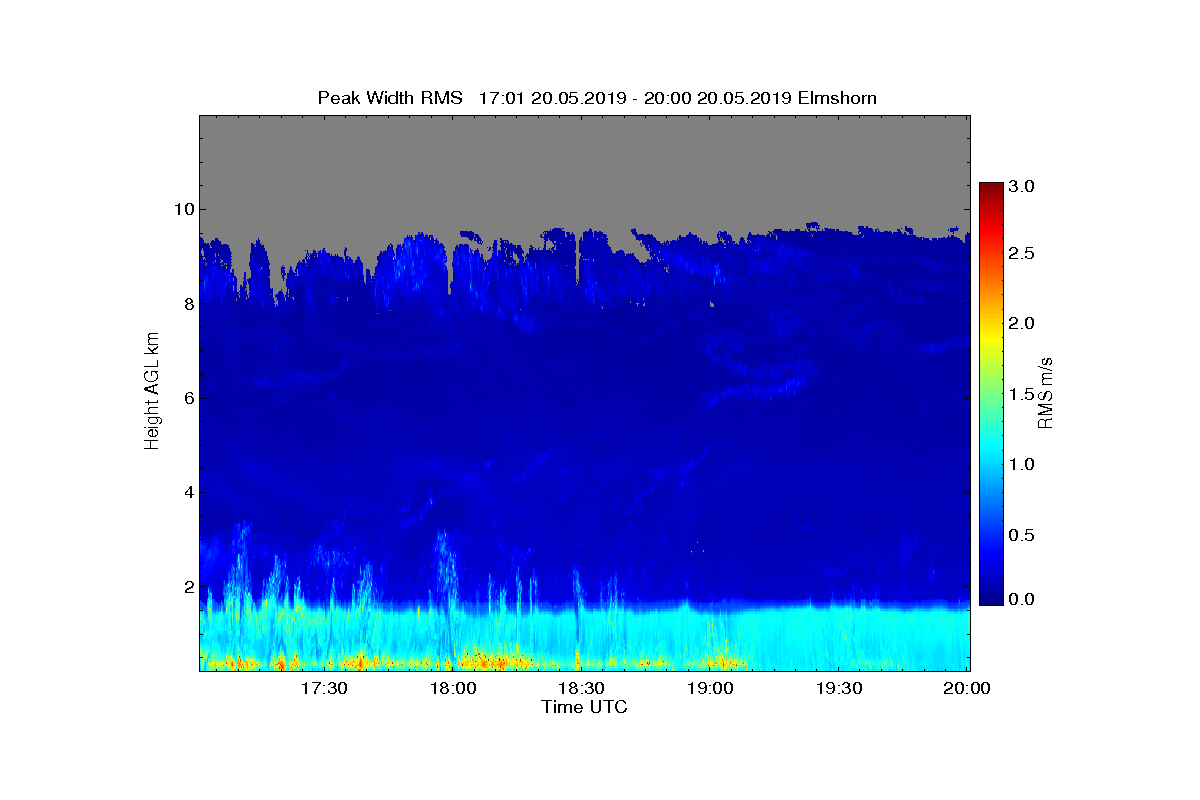Select the 19:00 time tick label
1200x800 pixels.
tap(710, 688)
